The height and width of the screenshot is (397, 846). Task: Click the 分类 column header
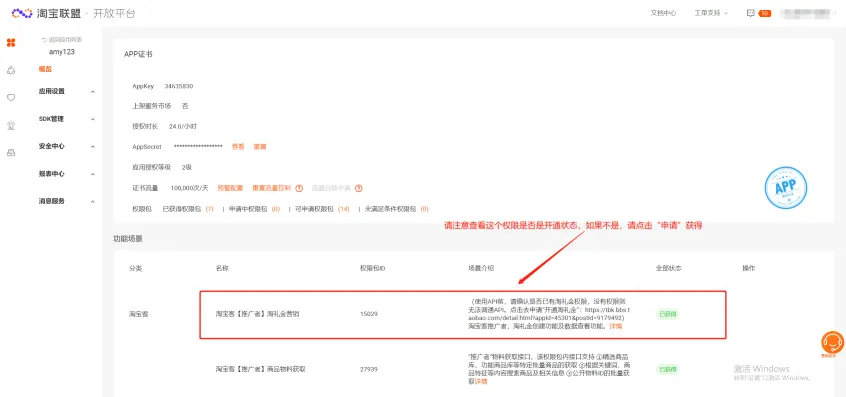point(135,268)
